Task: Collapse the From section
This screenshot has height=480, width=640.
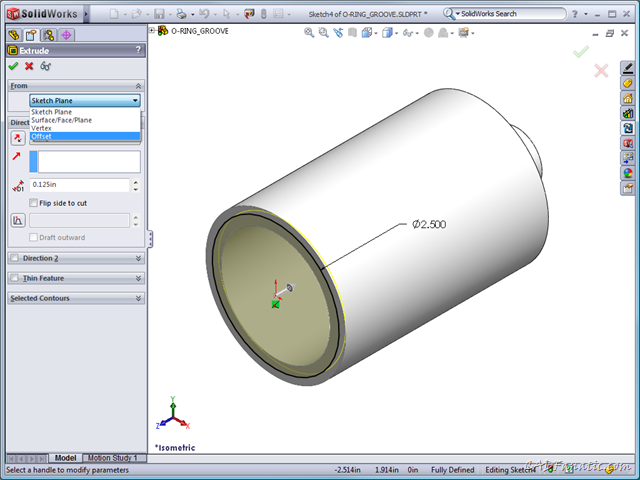Action: 138,86
